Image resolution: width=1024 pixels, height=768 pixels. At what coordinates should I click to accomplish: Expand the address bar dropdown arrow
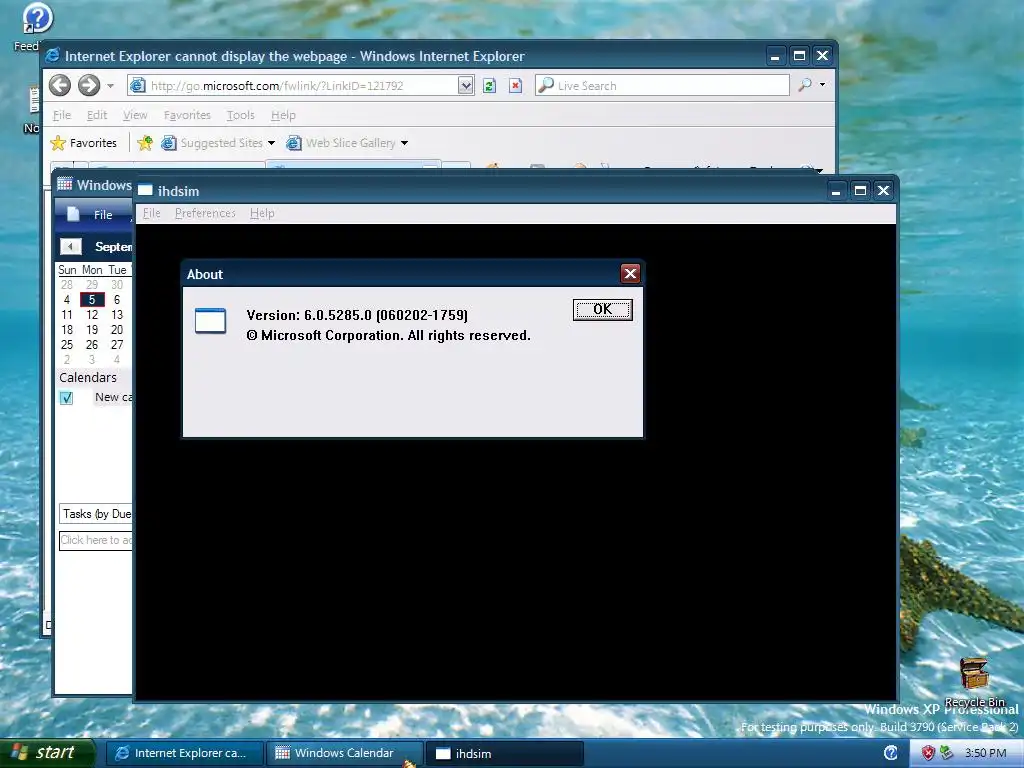[465, 86]
